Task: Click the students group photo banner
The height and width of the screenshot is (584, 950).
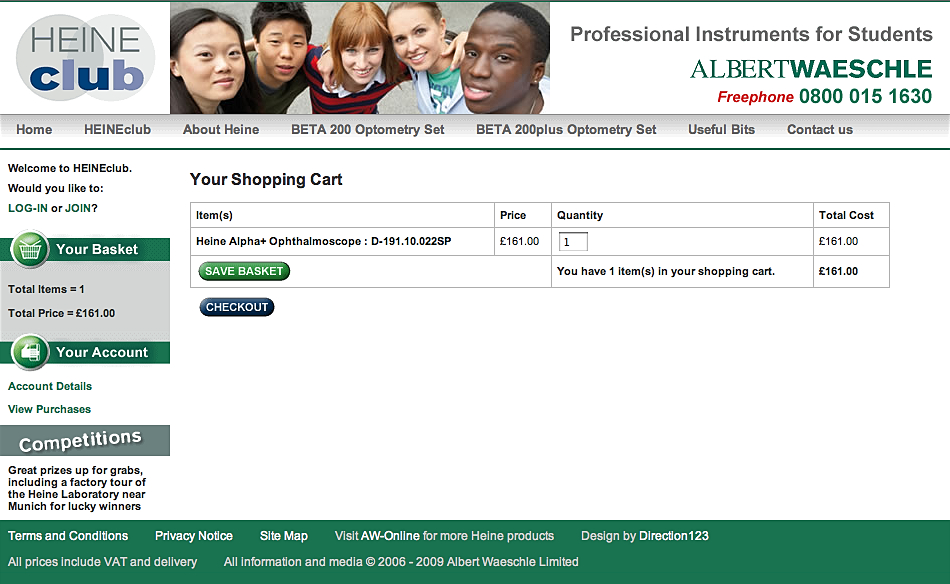Action: 360,58
